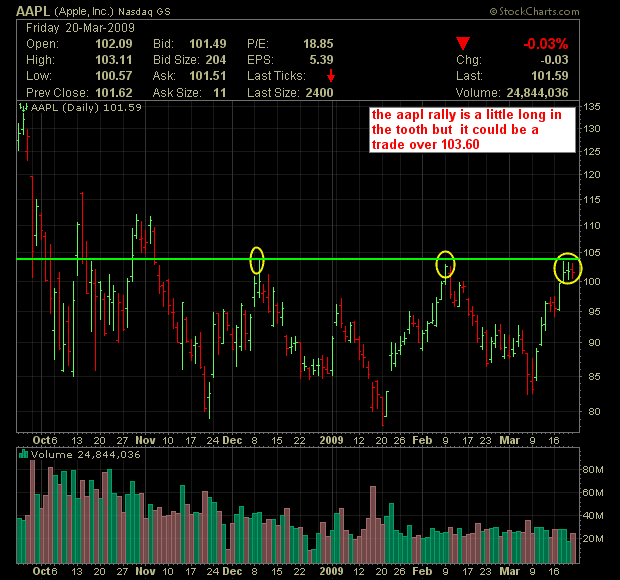The height and width of the screenshot is (580, 620).
Task: Select the date Friday 20-Mar-2009
Action: click(x=80, y=28)
